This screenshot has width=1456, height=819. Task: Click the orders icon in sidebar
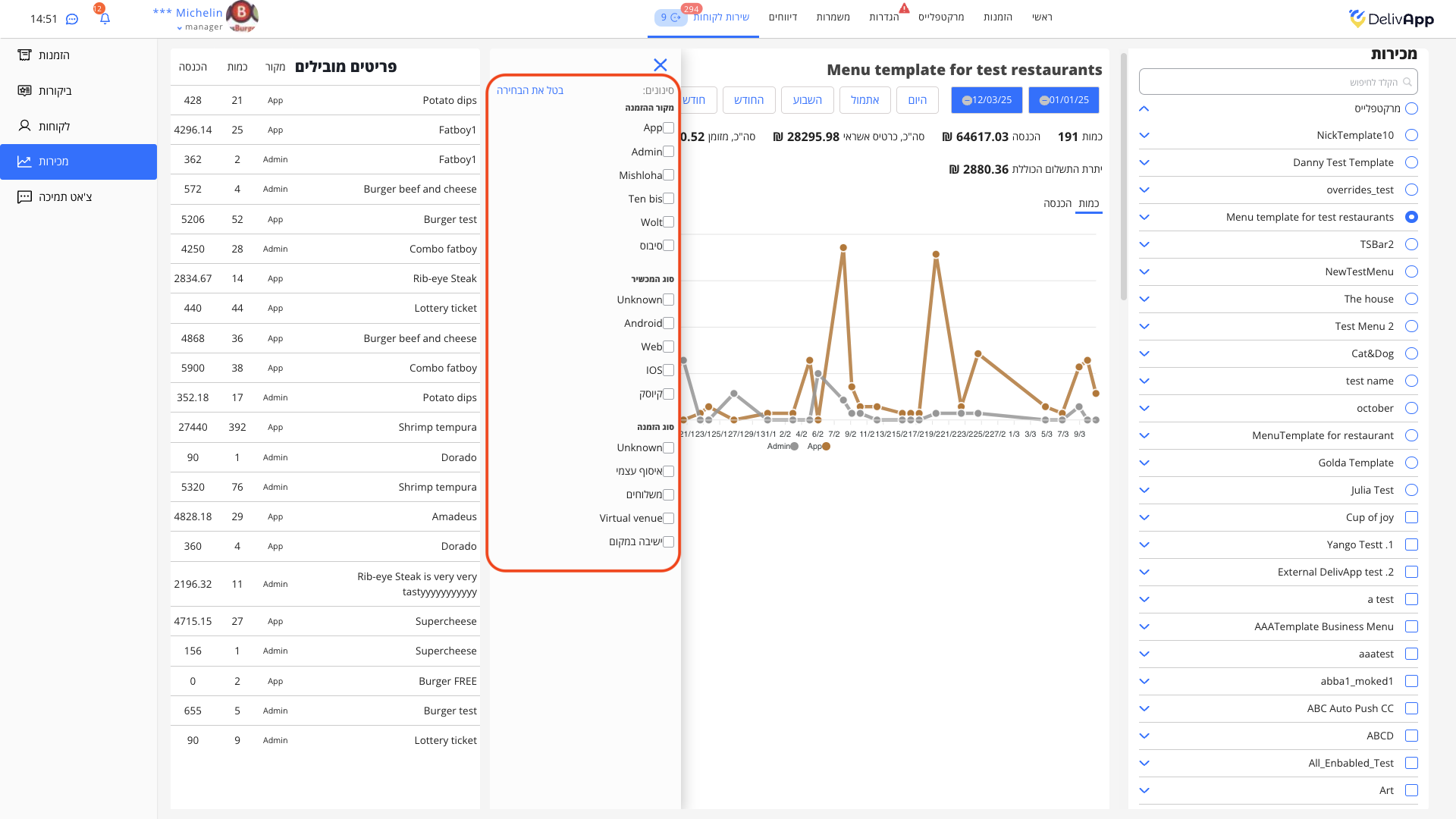pos(25,55)
